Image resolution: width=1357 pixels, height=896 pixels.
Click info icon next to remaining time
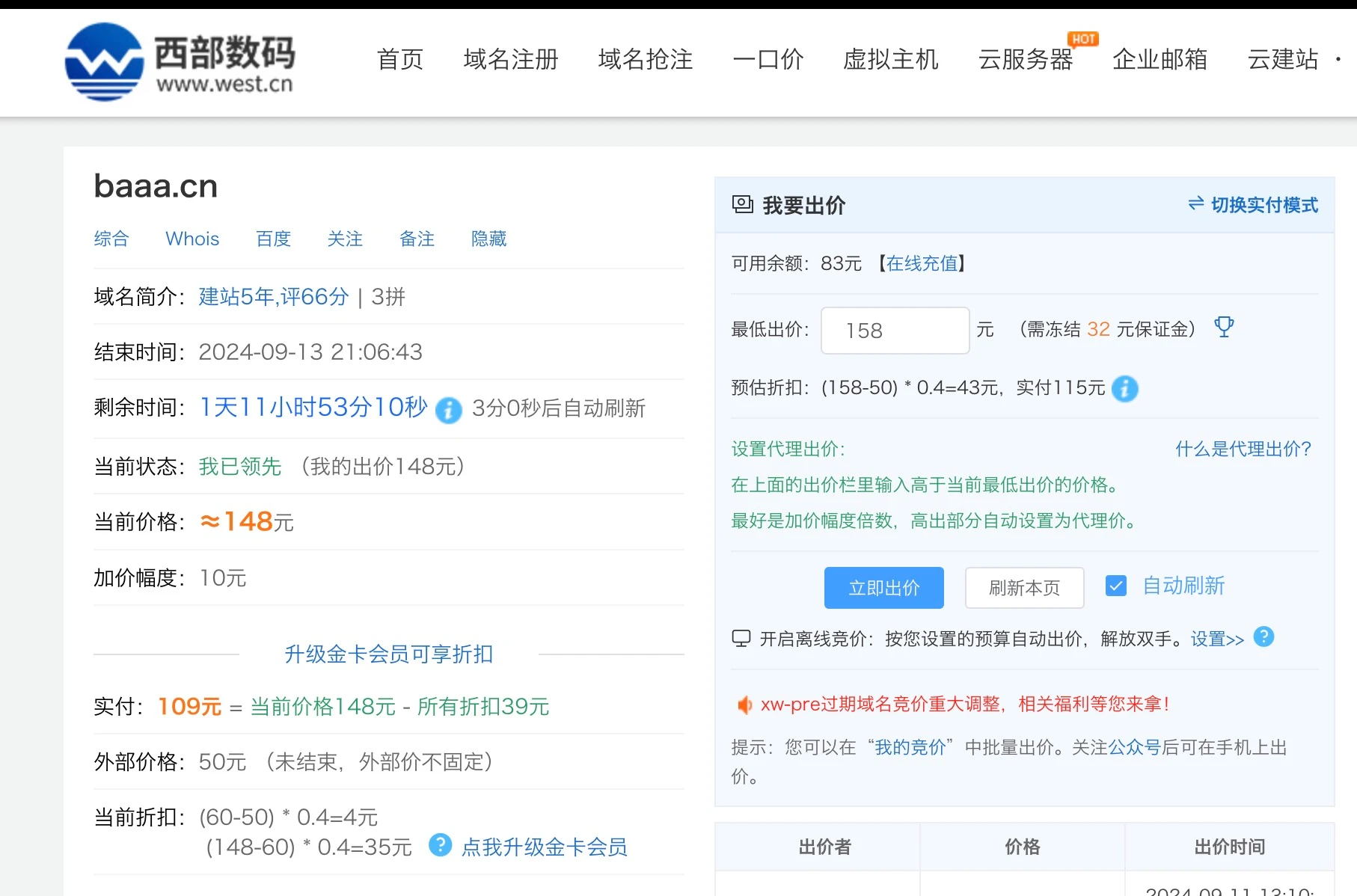(448, 410)
